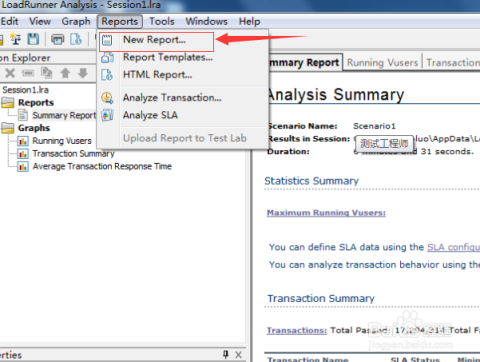Click the Reports menu header
Screen dimensions: 480x362
tap(120, 22)
